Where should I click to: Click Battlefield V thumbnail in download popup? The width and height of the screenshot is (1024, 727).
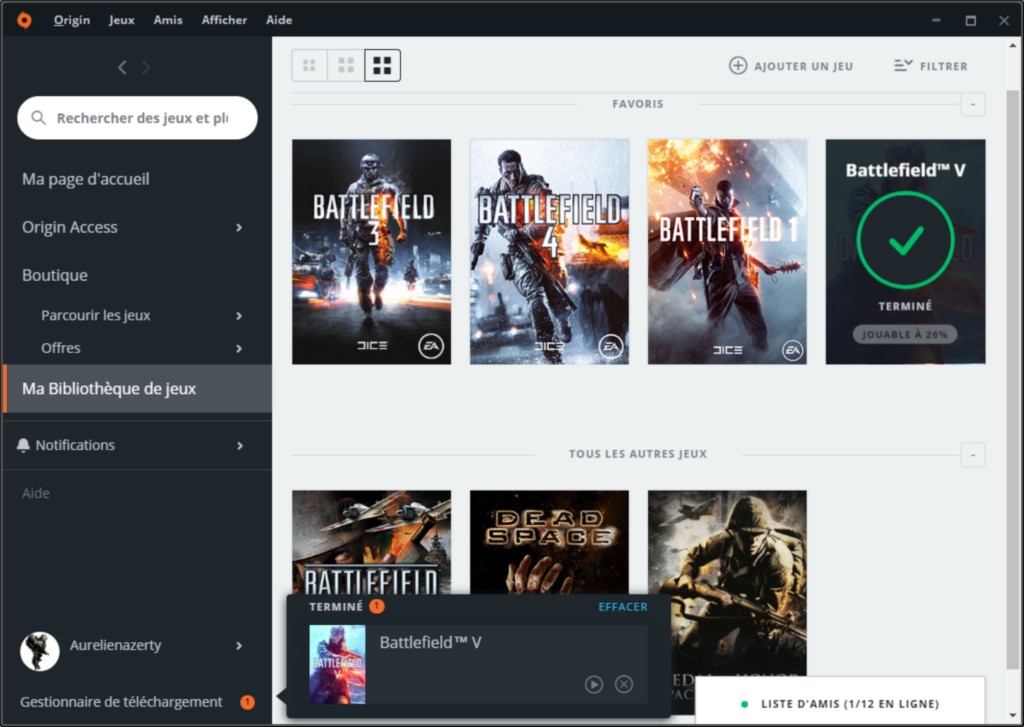tap(338, 664)
